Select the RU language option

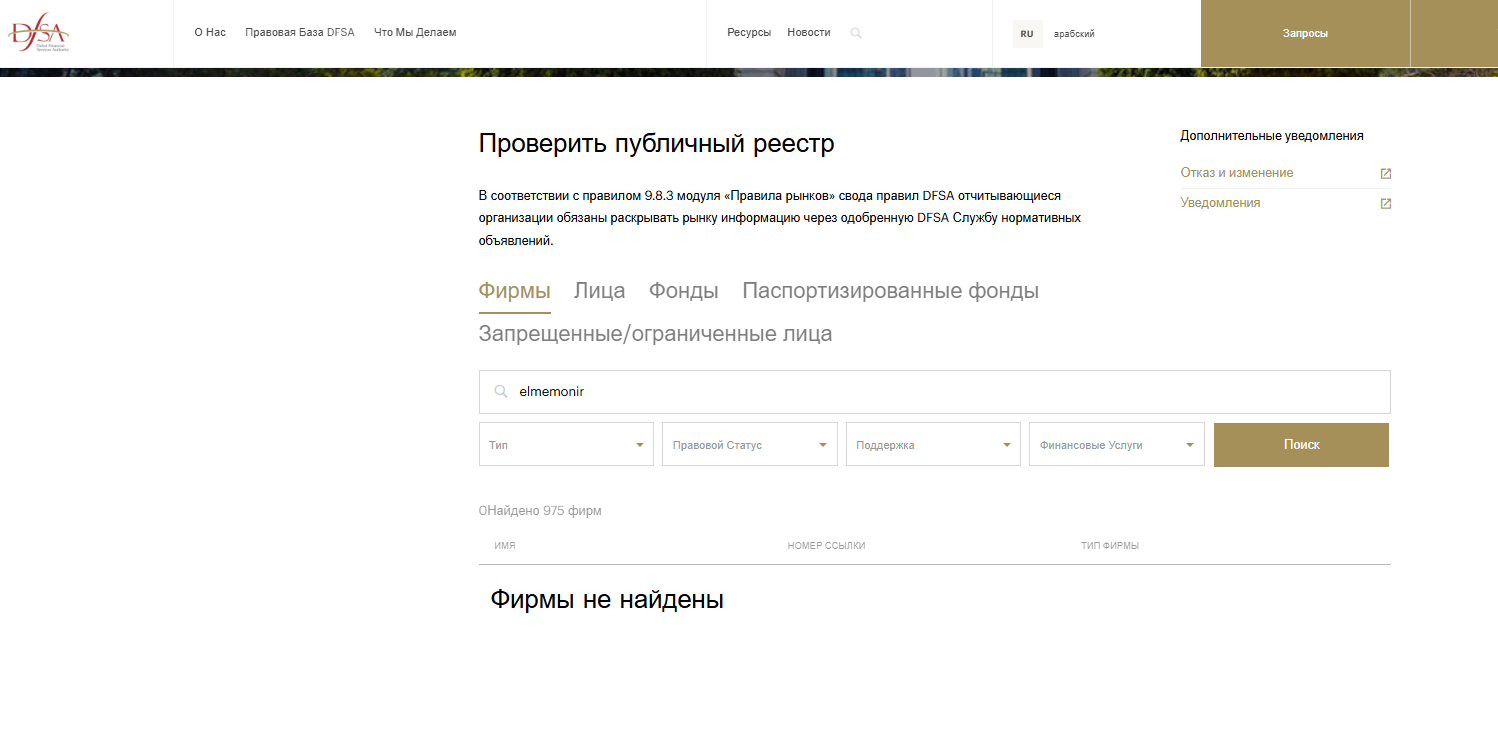[1027, 34]
